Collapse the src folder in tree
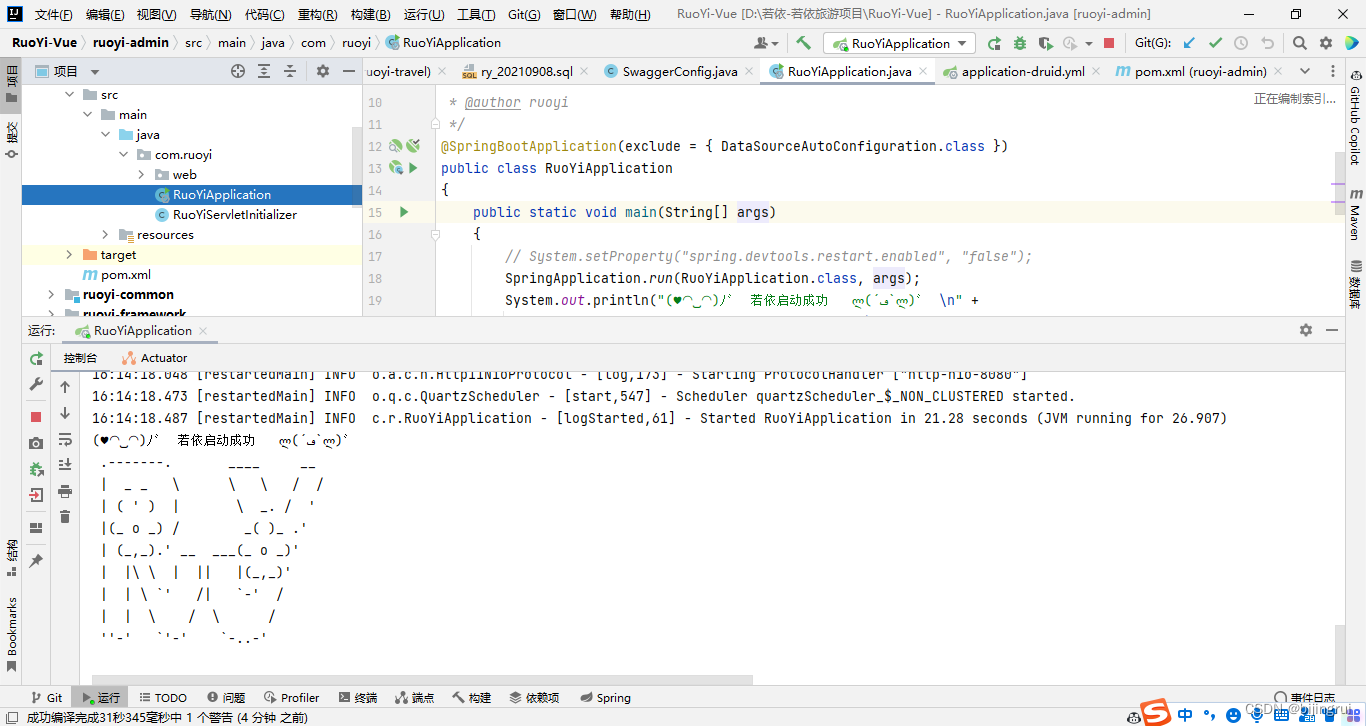The image size is (1366, 726). 69,94
